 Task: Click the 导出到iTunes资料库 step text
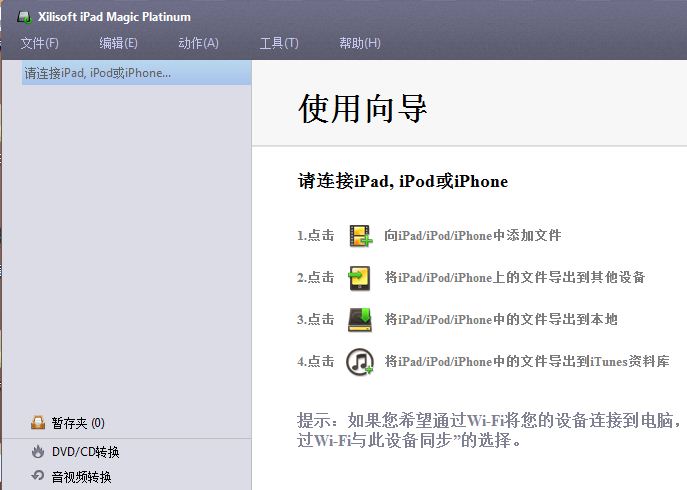point(527,362)
